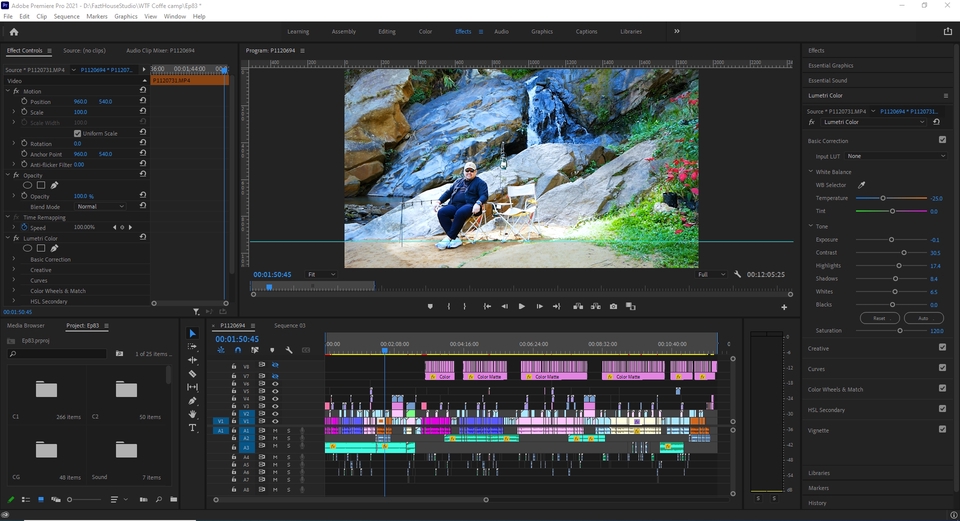Open Timeline Display Settings wrench
The height and width of the screenshot is (521, 960).
pyautogui.click(x=289, y=350)
